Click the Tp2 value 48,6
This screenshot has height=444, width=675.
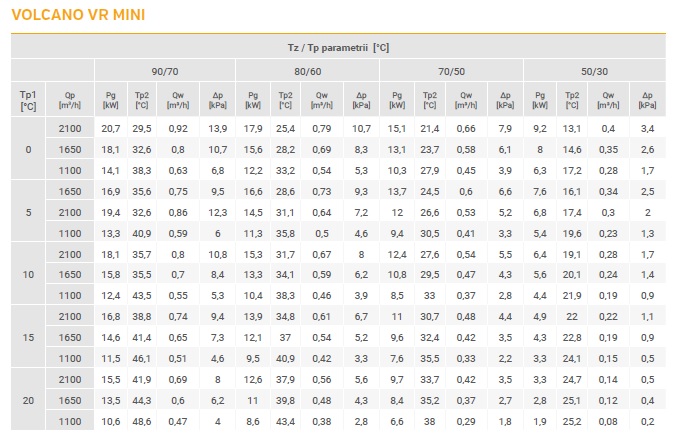click(x=142, y=421)
